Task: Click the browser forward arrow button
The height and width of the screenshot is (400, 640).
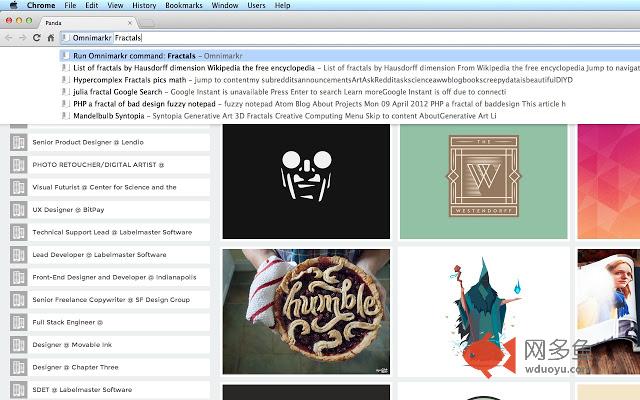Action: (22, 37)
